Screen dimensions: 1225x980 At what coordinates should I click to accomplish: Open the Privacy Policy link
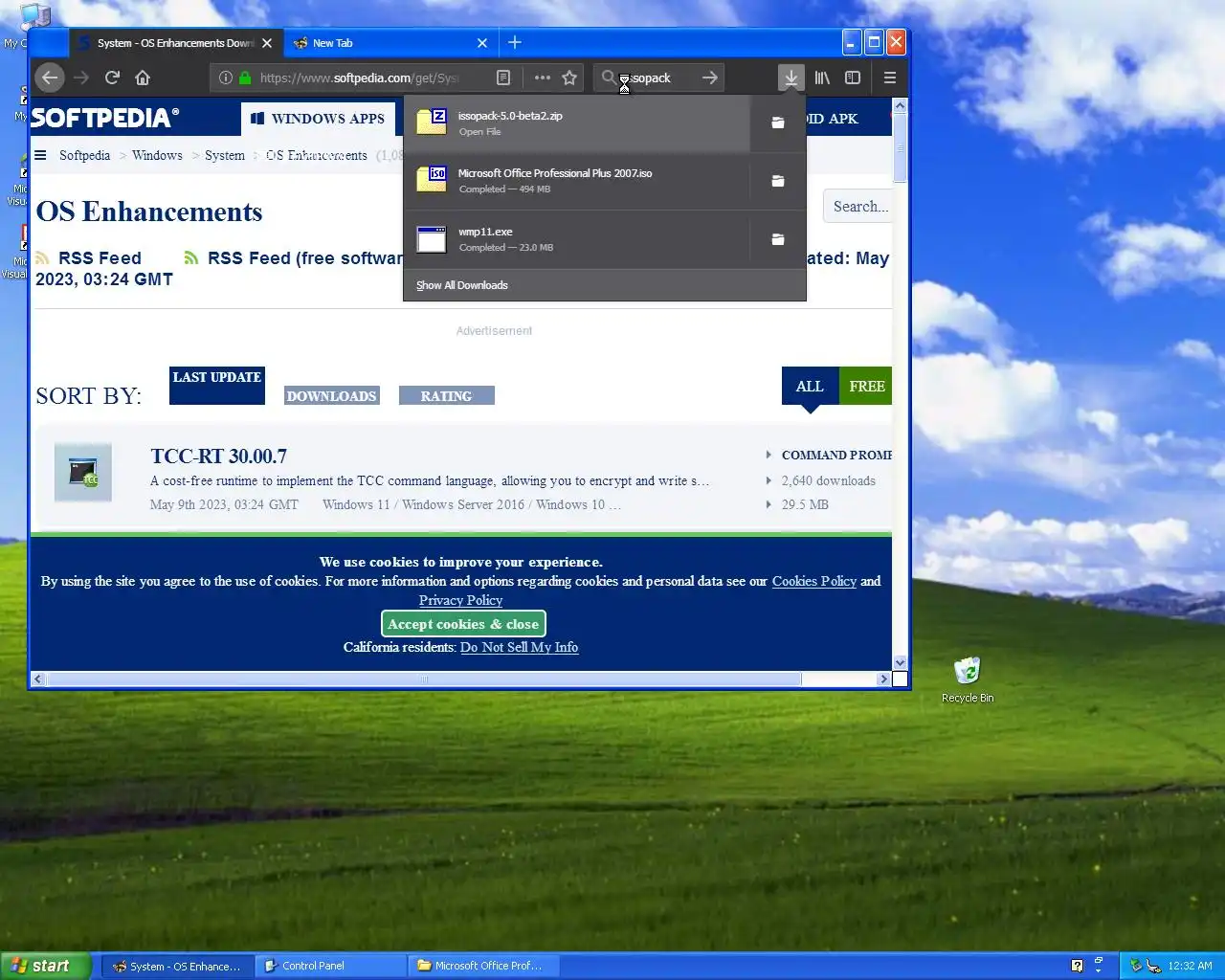pyautogui.click(x=460, y=600)
